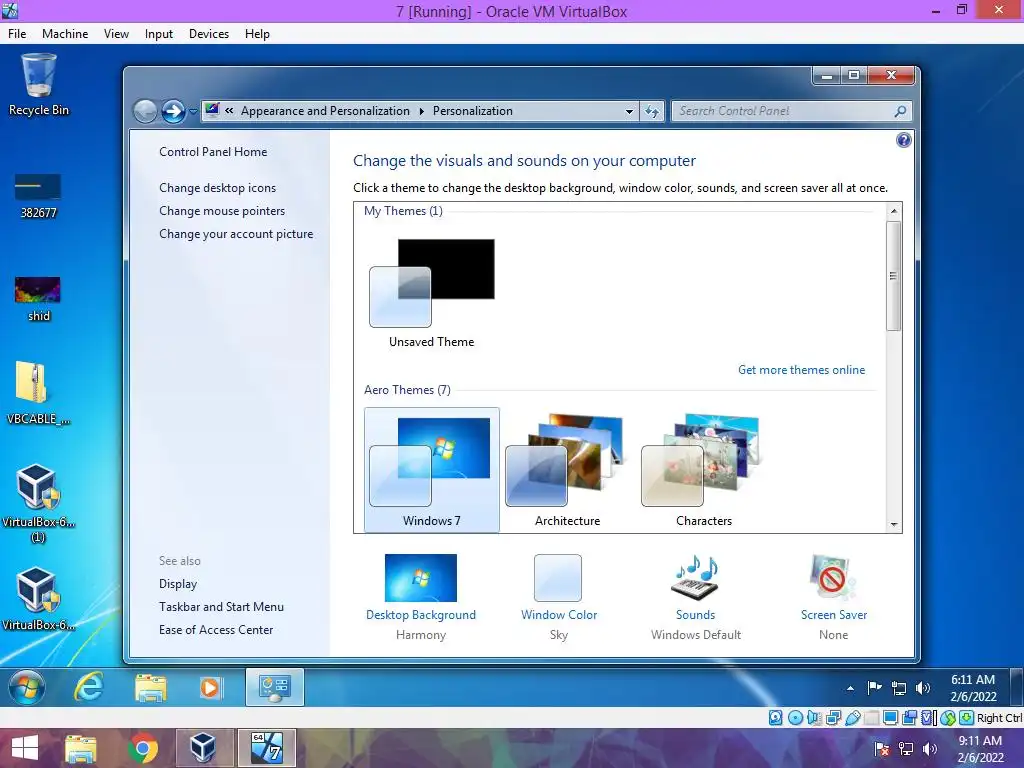1024x768 pixels.
Task: Click the Action Center flag tray icon
Action: [x=874, y=688]
